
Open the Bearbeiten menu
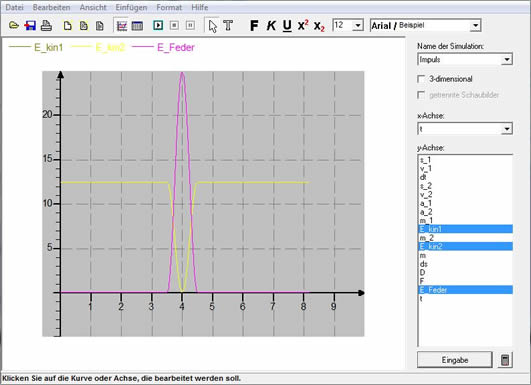click(x=51, y=7)
